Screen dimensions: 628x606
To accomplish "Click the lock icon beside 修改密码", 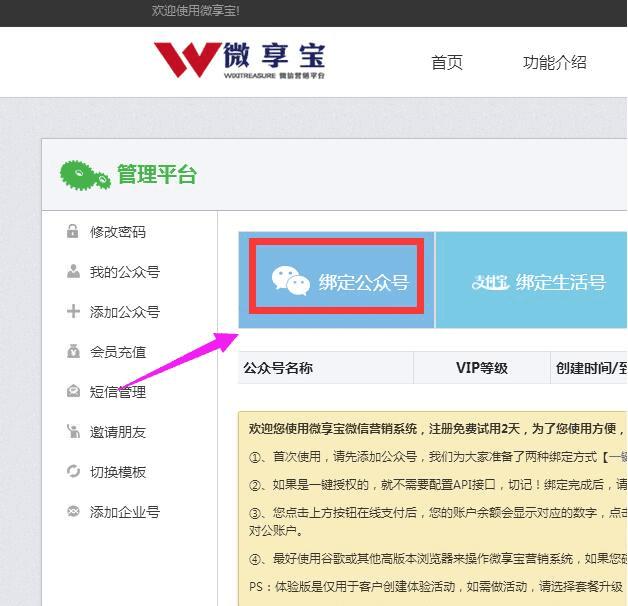I will [72, 232].
